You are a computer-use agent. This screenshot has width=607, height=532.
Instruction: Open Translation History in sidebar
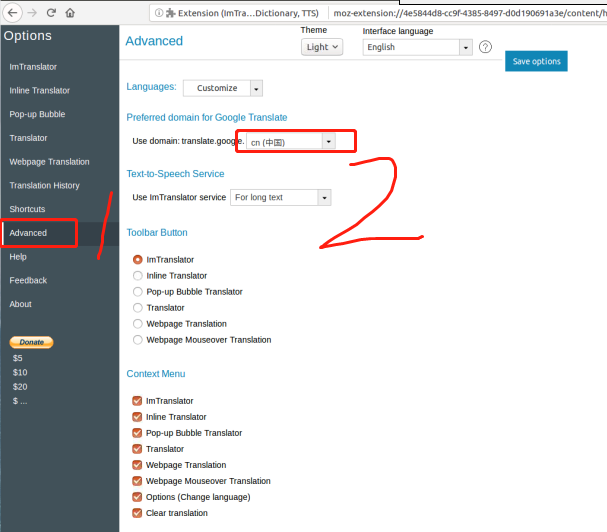click(45, 185)
